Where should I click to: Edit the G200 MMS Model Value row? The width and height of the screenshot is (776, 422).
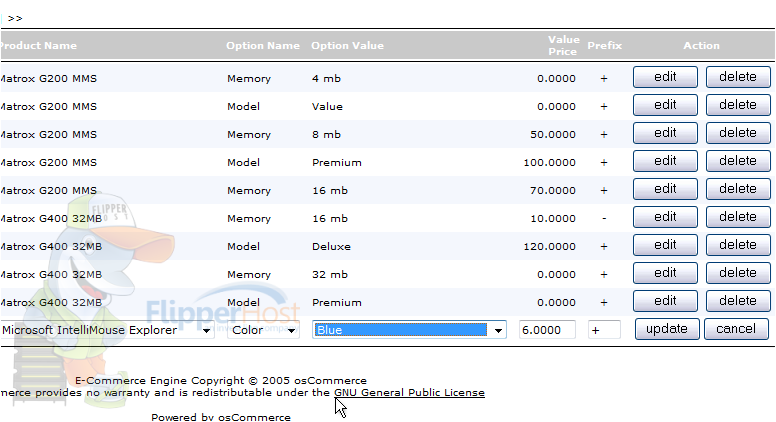665,105
